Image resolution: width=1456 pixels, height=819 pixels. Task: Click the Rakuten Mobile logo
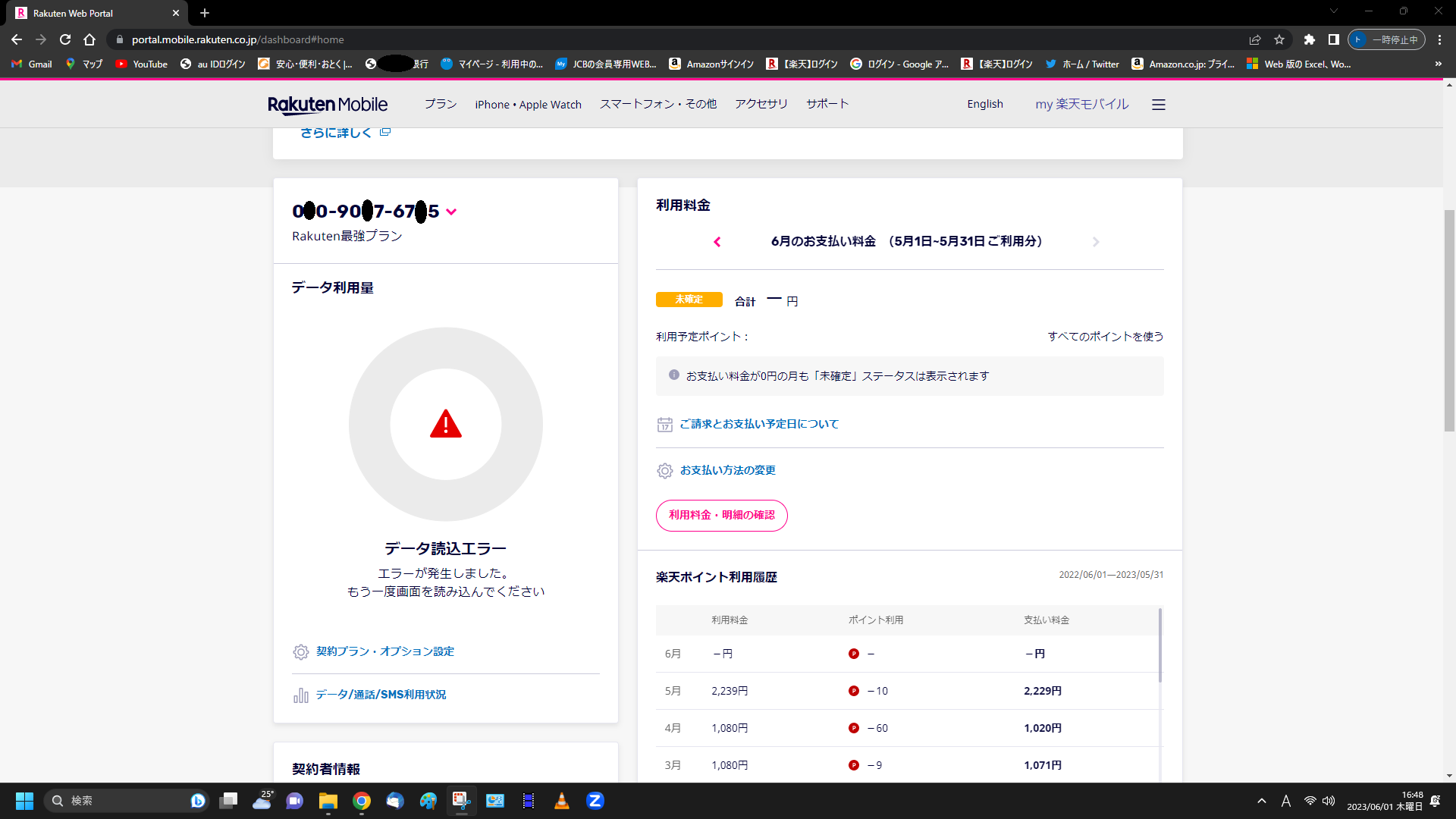tap(328, 105)
